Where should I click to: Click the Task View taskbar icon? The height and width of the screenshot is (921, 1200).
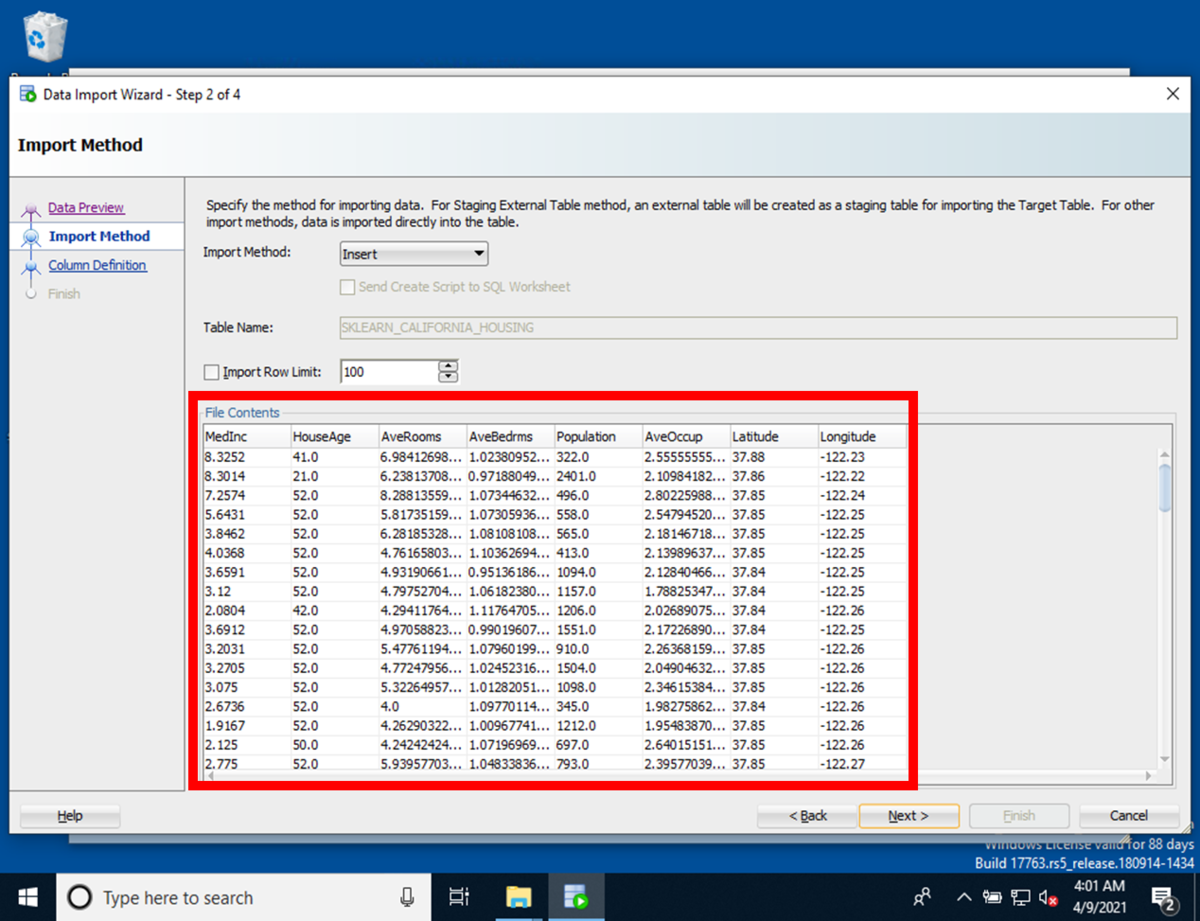459,896
